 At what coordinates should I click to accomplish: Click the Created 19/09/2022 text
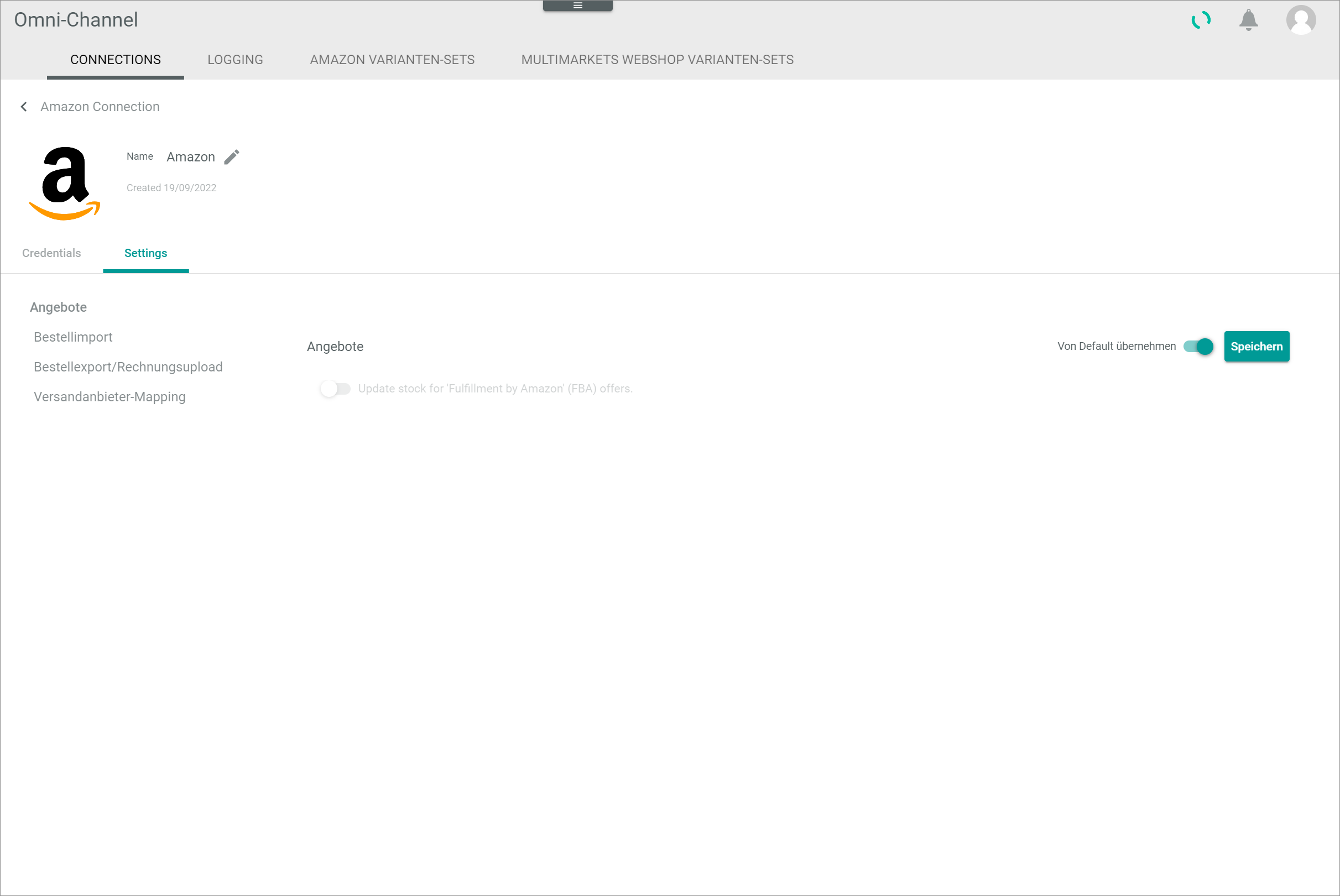pyautogui.click(x=171, y=188)
